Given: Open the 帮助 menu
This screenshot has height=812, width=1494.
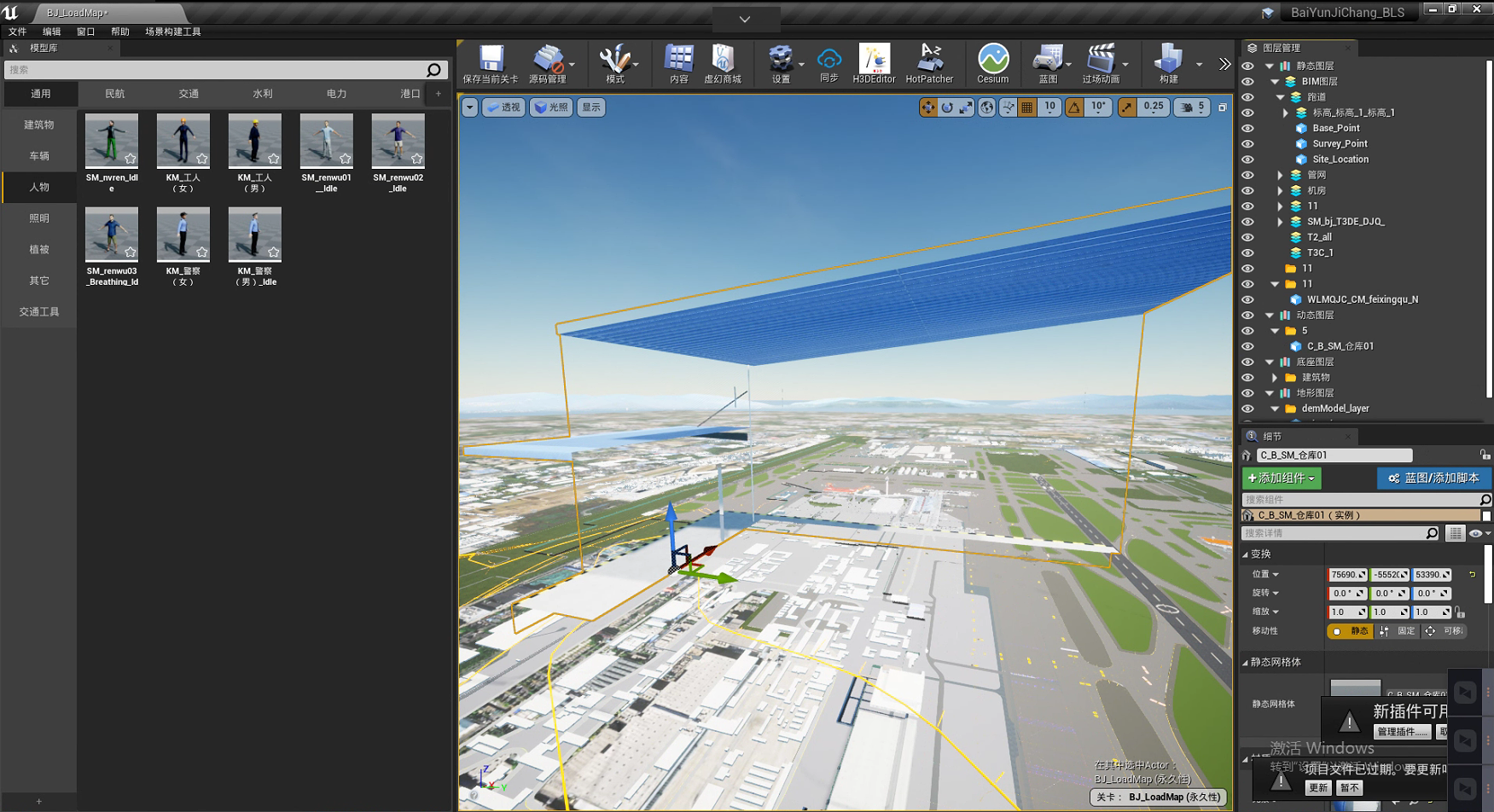Looking at the screenshot, I should coord(120,32).
